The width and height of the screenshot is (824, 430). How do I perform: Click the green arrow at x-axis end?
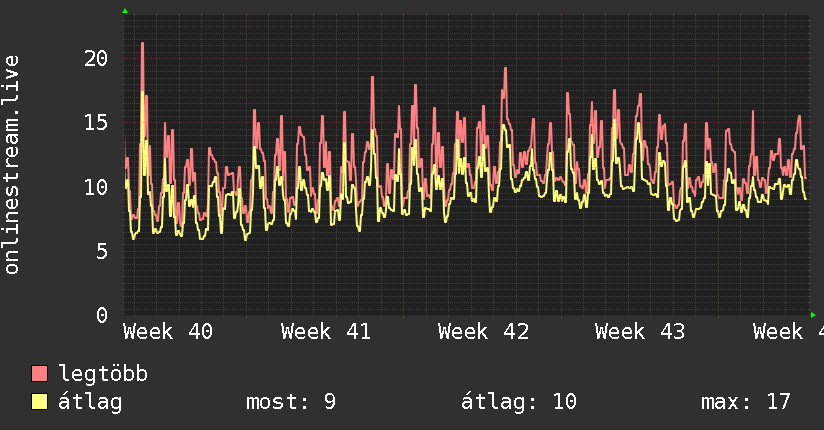click(813, 315)
